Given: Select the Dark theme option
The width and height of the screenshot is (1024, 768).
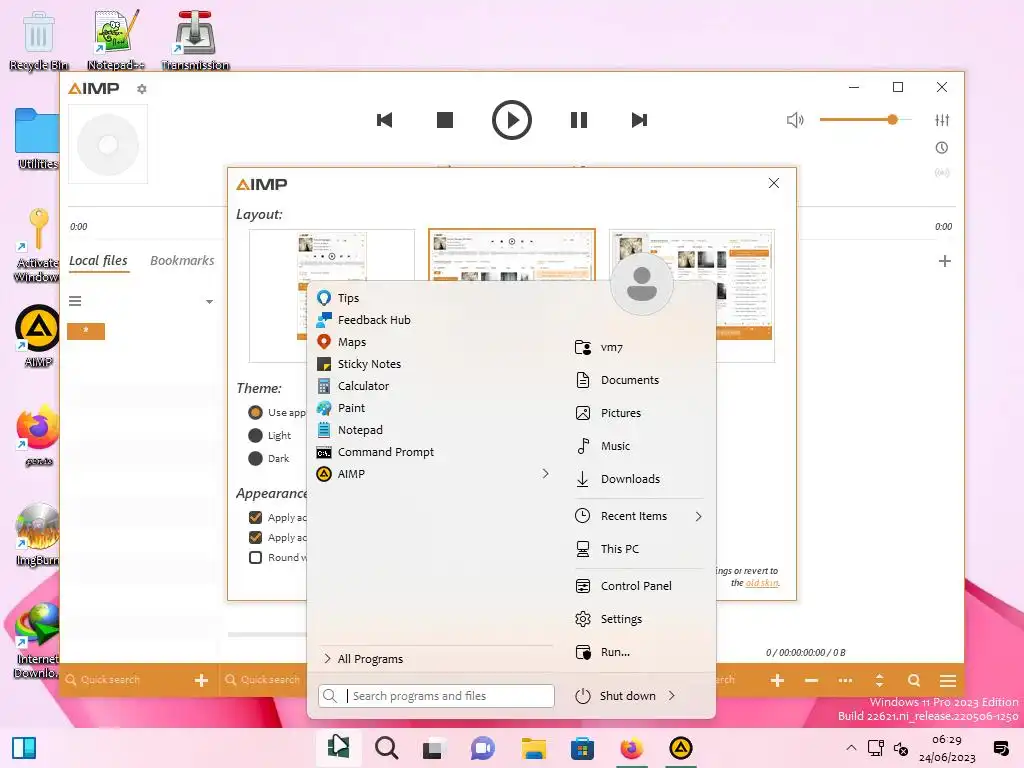Looking at the screenshot, I should pos(255,458).
